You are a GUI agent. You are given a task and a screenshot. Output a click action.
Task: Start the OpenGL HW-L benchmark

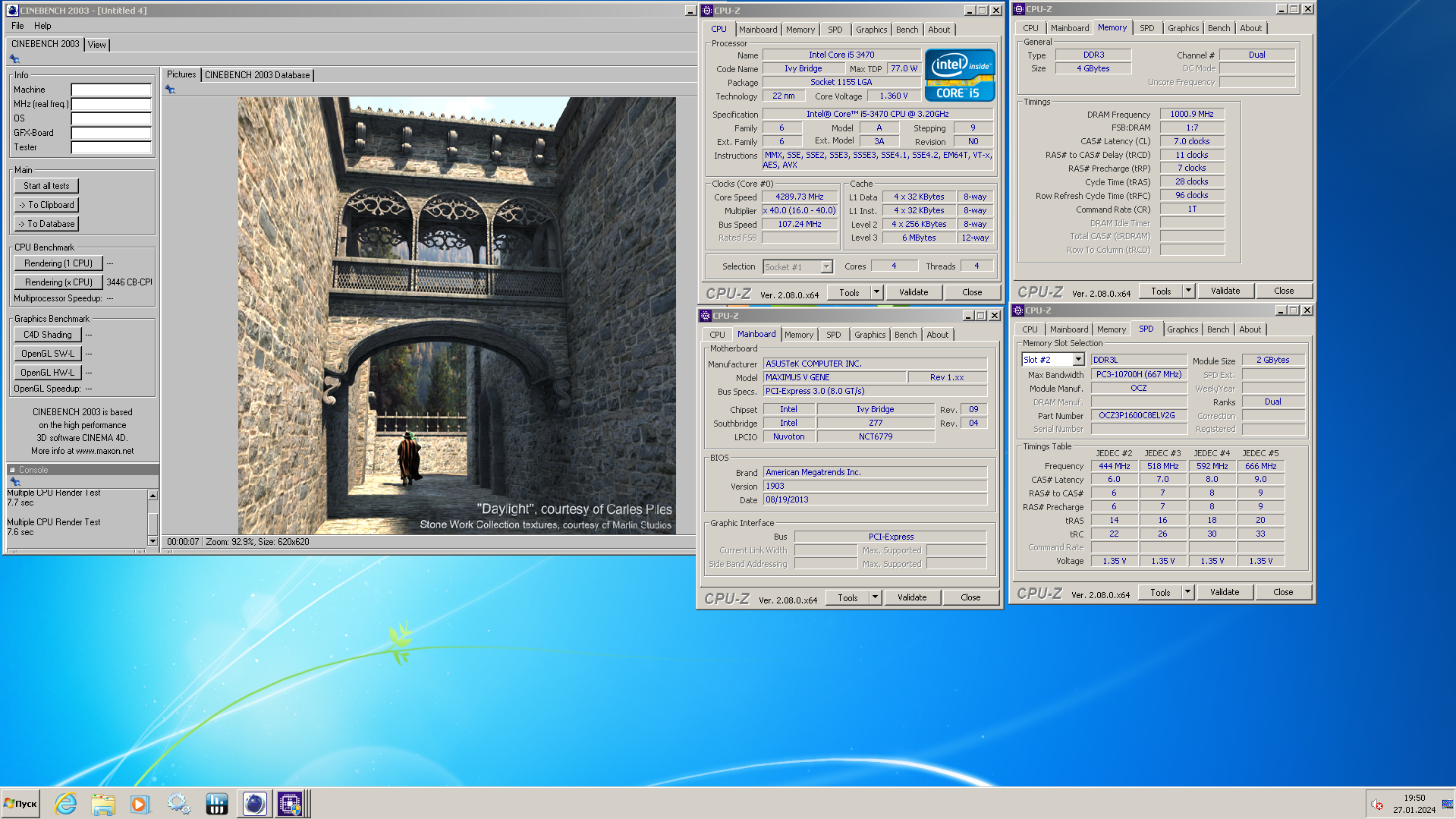pos(48,373)
